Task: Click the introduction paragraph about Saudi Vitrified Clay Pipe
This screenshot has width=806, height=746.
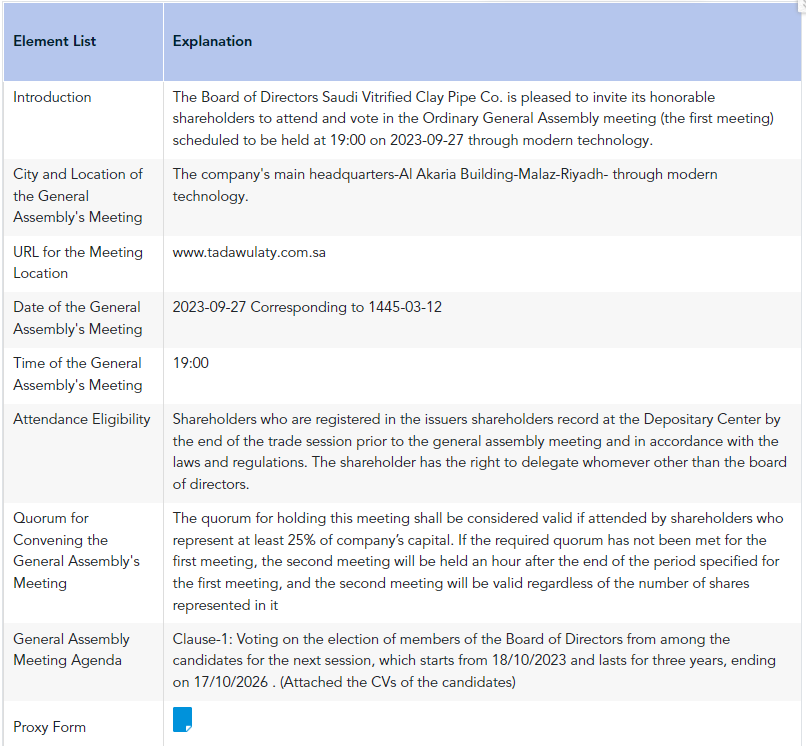Action: 473,119
